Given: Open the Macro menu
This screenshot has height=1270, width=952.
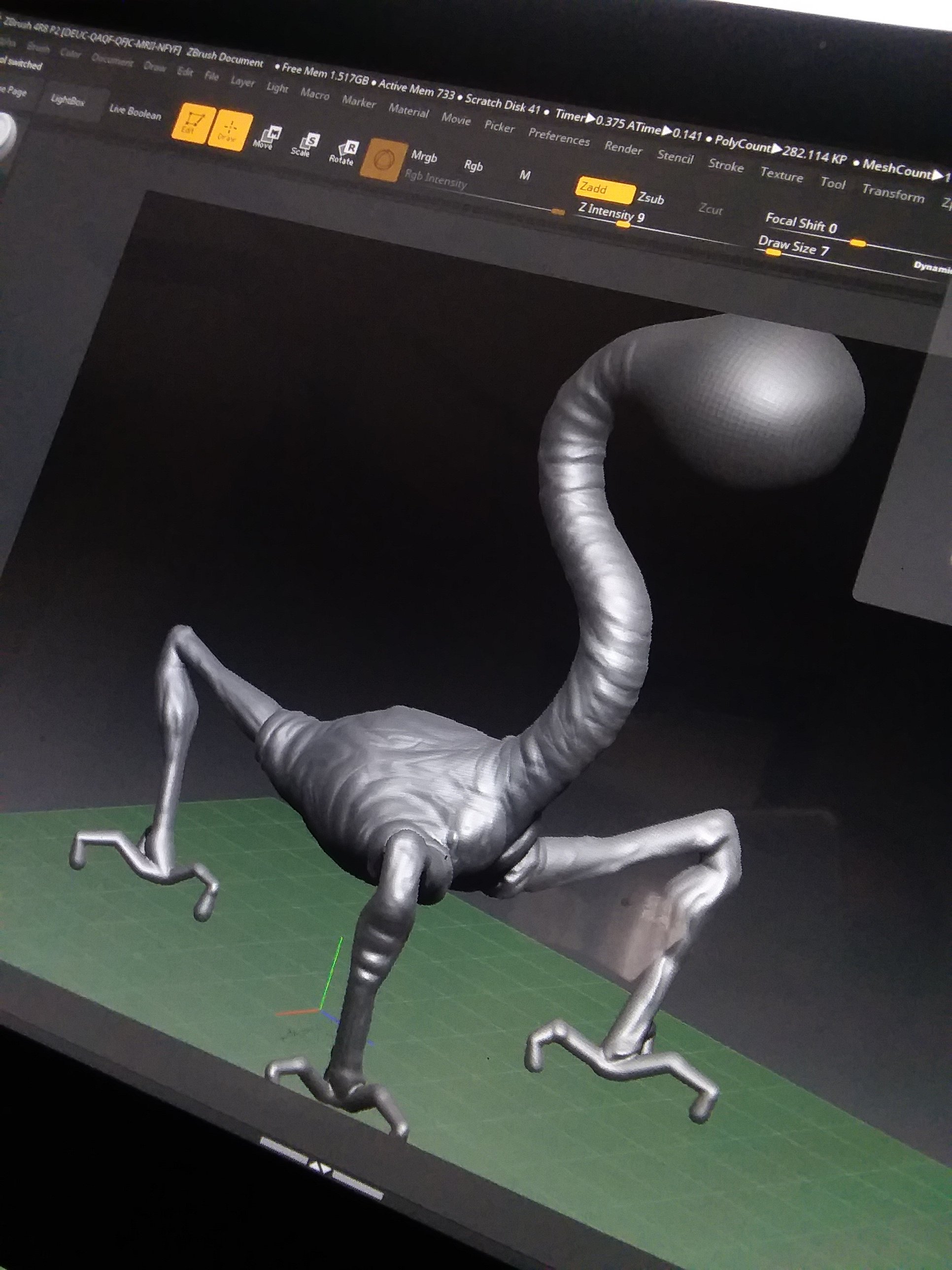Looking at the screenshot, I should click(314, 94).
